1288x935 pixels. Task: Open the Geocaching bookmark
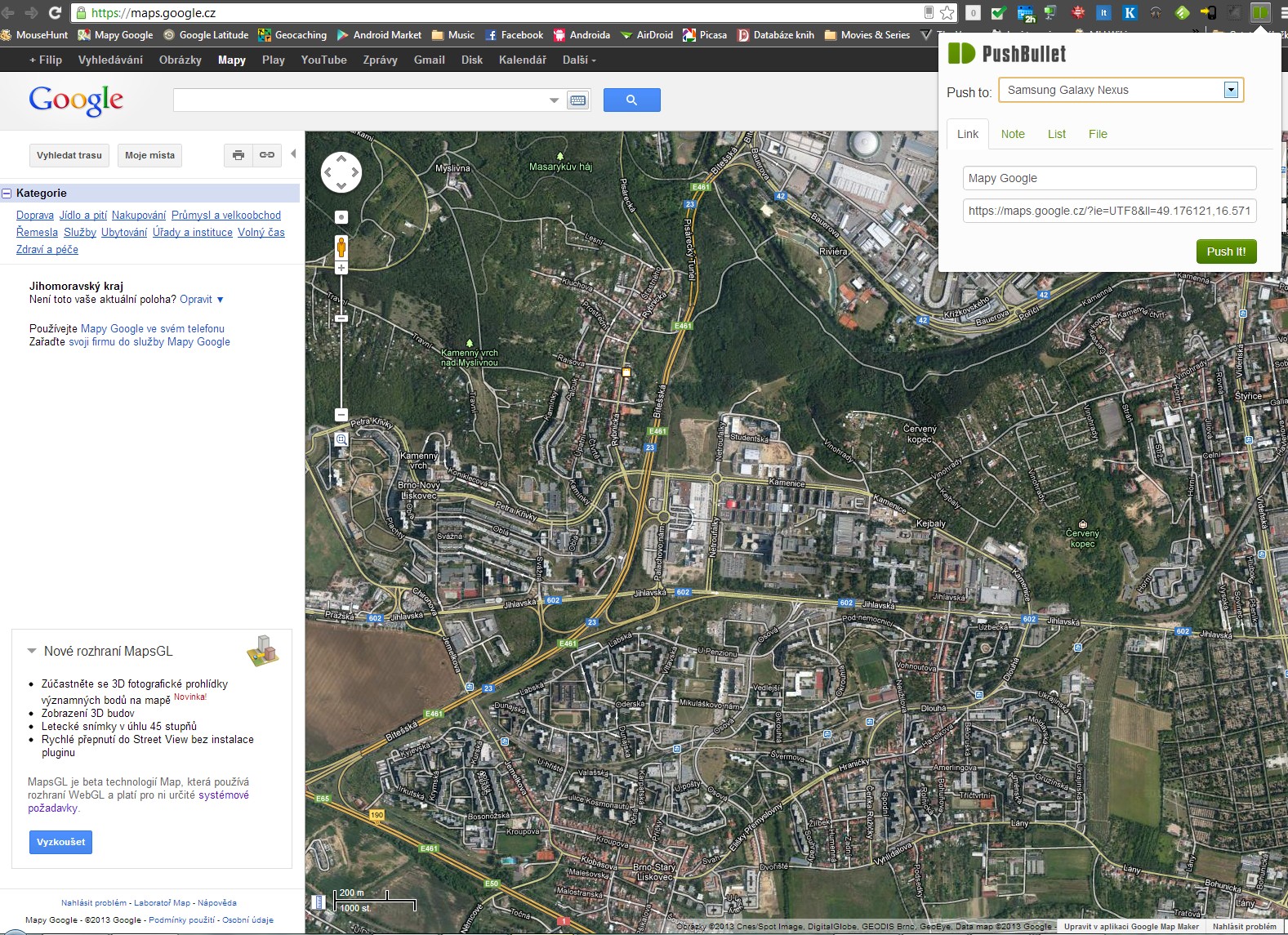point(292,35)
